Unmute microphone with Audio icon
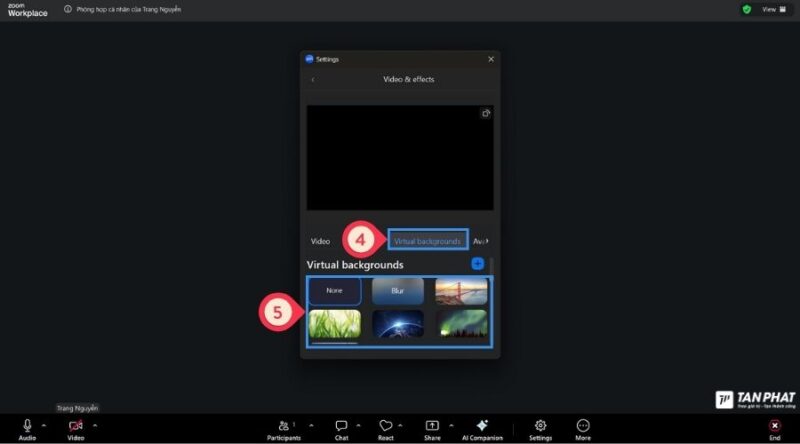 [x=27, y=426]
